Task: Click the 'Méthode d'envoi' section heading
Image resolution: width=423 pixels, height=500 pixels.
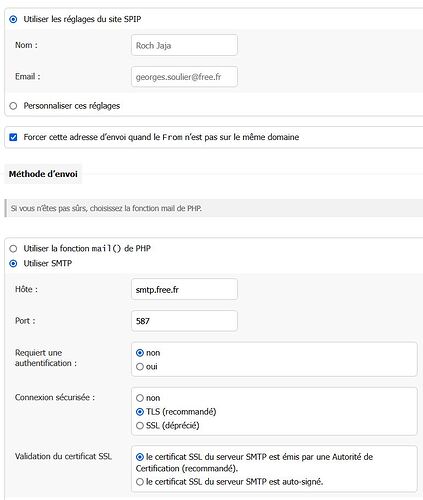Action: click(43, 174)
